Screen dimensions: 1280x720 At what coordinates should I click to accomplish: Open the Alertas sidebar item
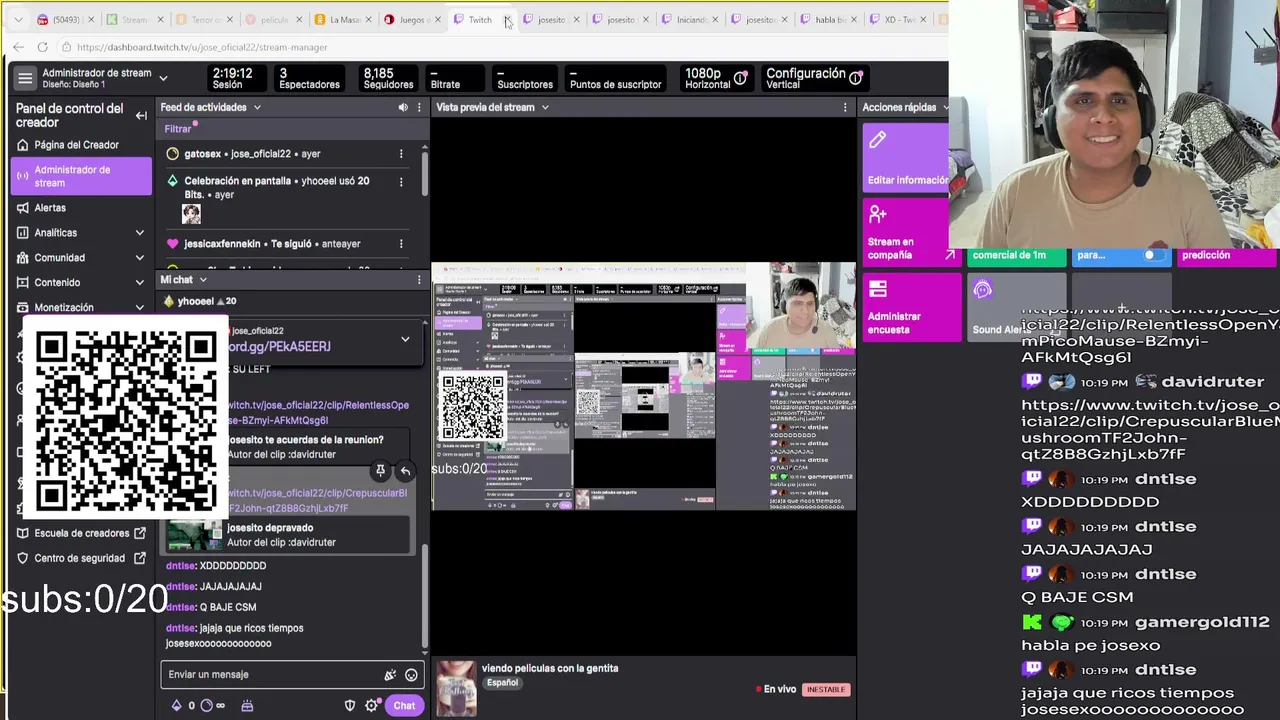pyautogui.click(x=49, y=208)
